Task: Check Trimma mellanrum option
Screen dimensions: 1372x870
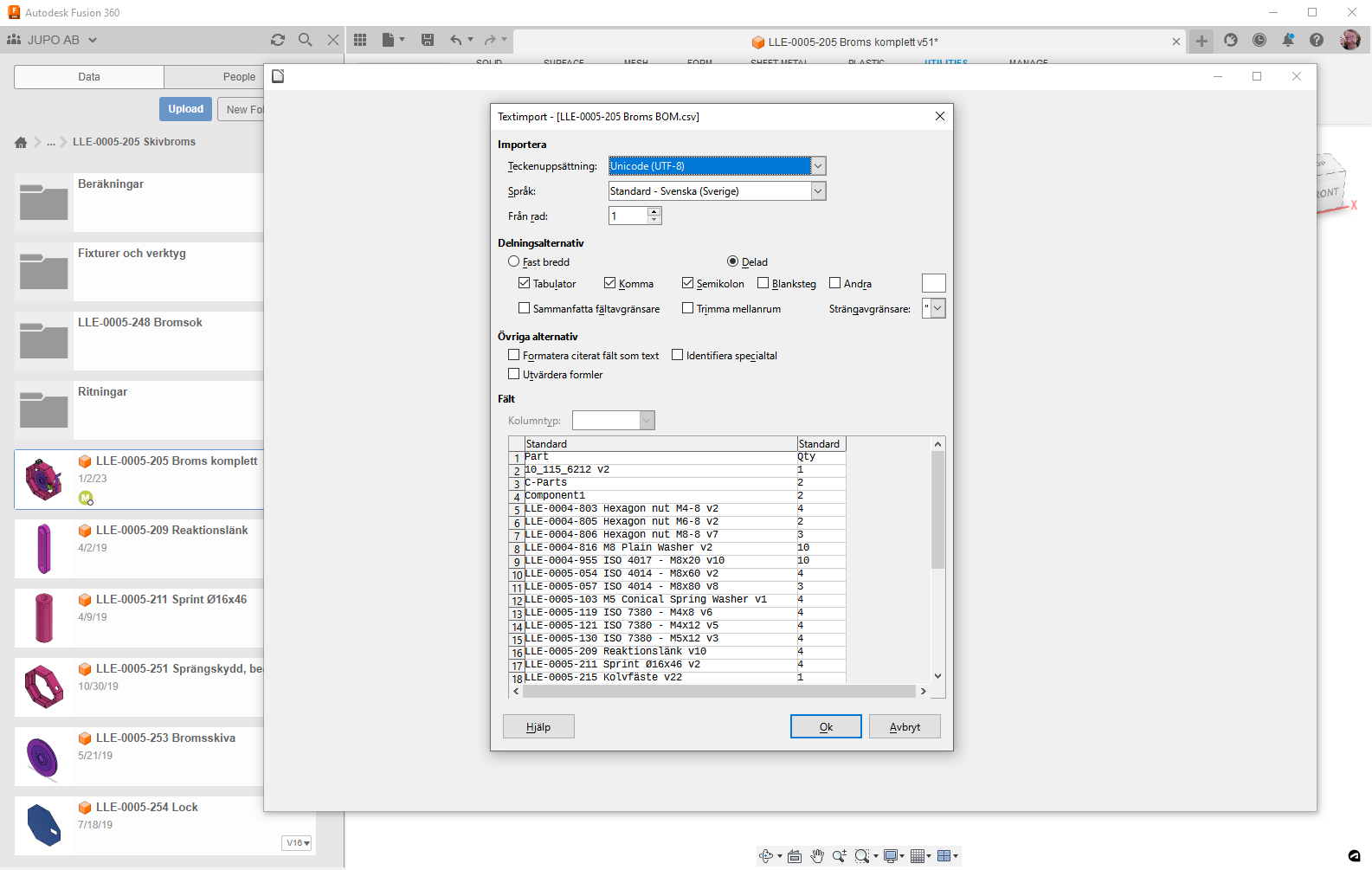Action: (x=687, y=308)
